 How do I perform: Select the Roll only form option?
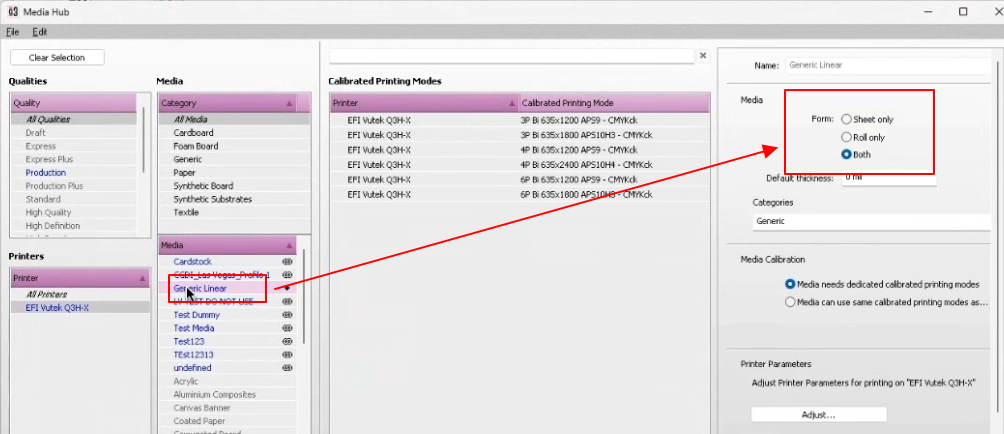(x=846, y=137)
